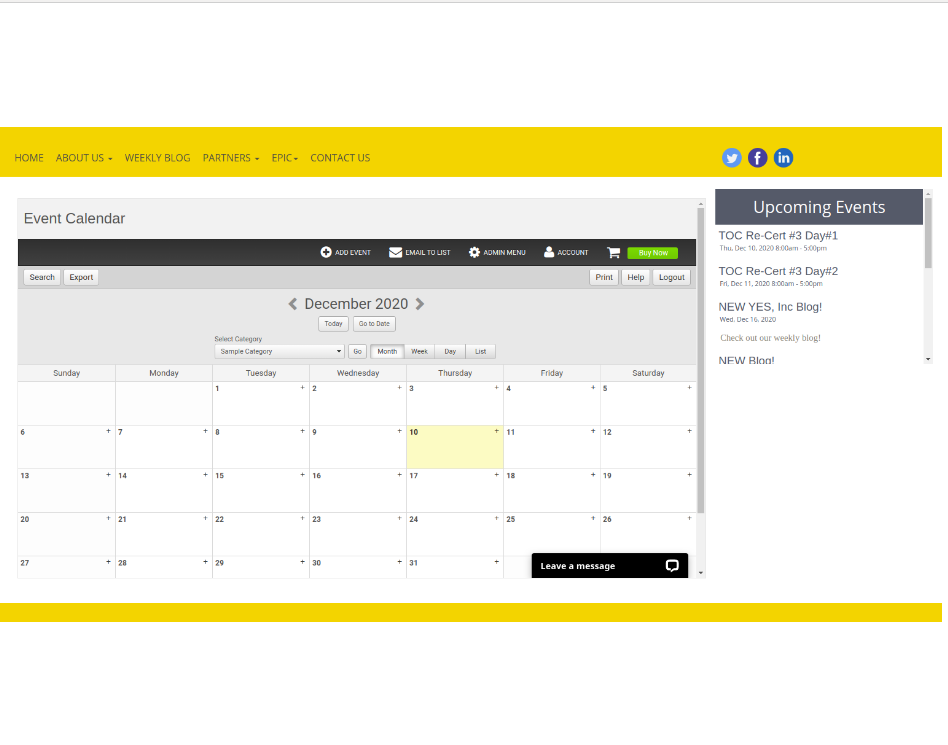The width and height of the screenshot is (948, 745).
Task: Switch to List view
Action: 480,352
